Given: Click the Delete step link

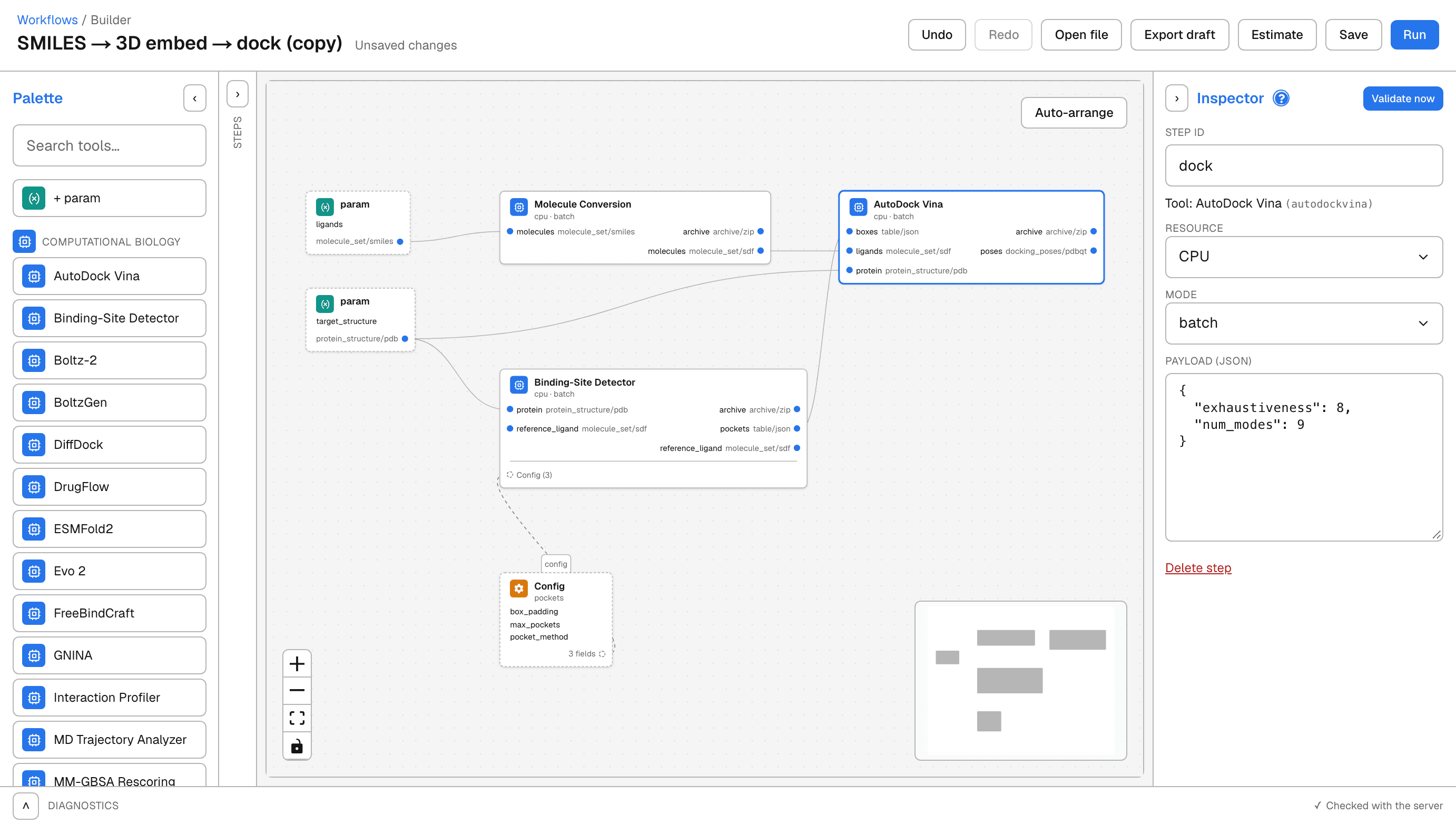Looking at the screenshot, I should (x=1198, y=567).
